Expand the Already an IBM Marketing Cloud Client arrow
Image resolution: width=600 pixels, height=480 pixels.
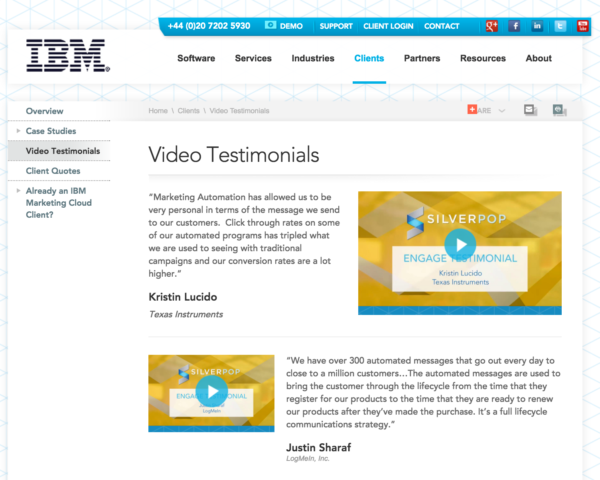[18, 191]
